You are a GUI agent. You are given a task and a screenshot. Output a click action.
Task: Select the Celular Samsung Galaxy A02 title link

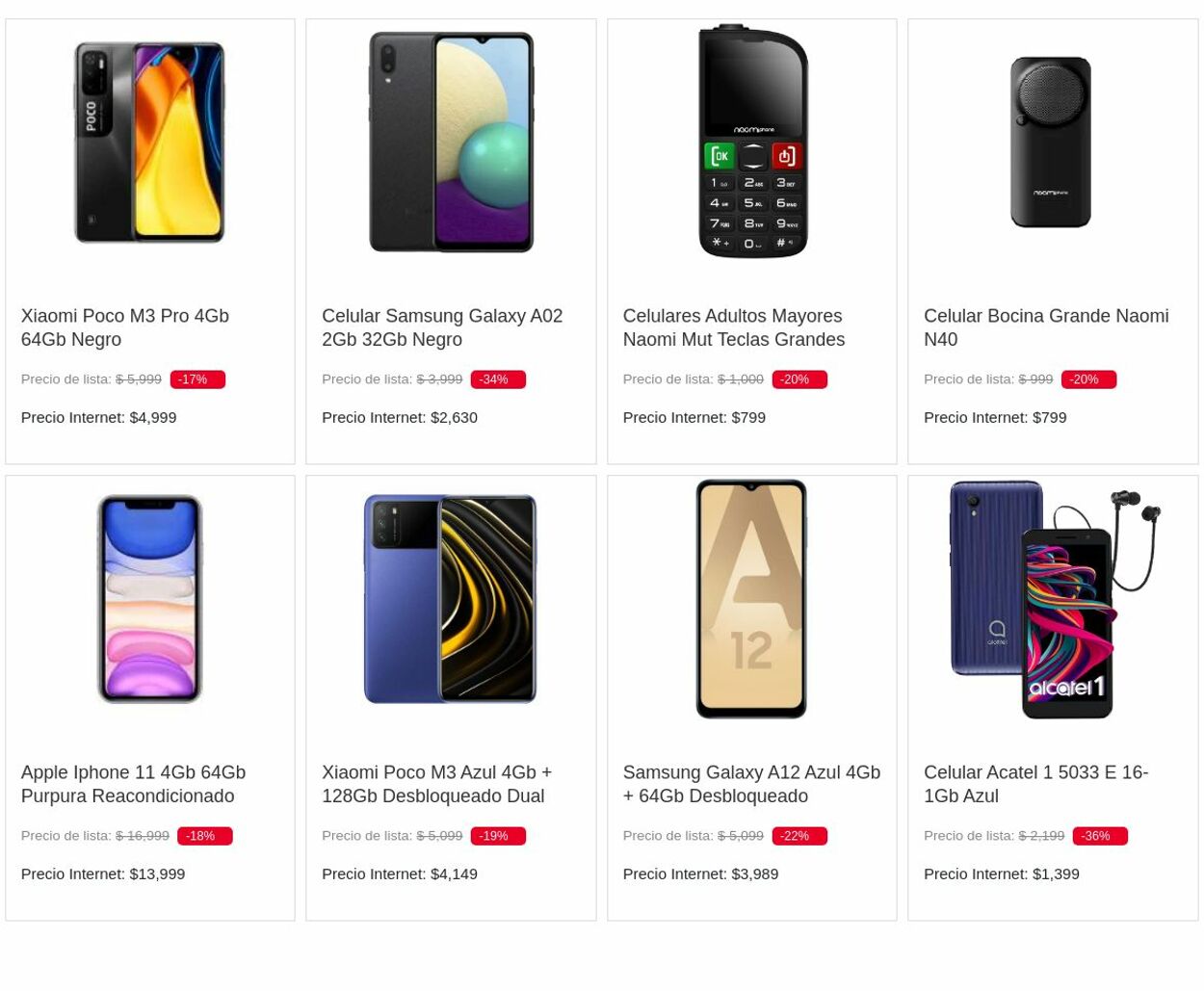442,327
